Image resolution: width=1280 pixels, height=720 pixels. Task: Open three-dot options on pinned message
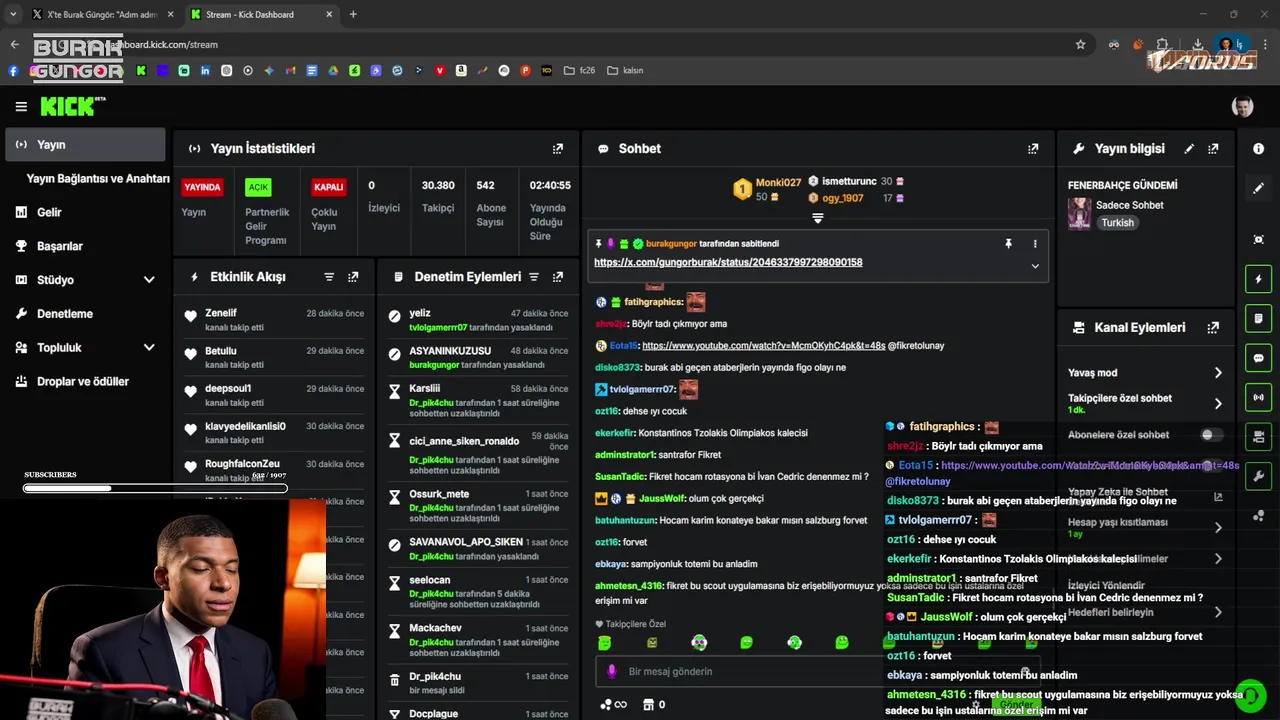(x=1035, y=243)
